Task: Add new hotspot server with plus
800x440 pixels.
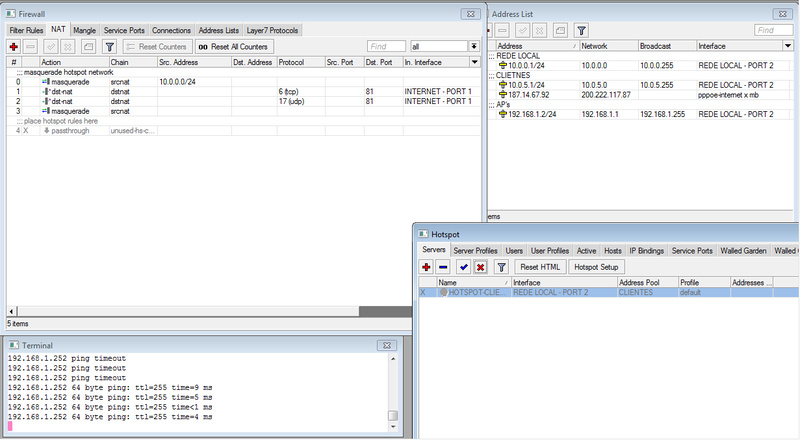Action: click(x=426, y=267)
